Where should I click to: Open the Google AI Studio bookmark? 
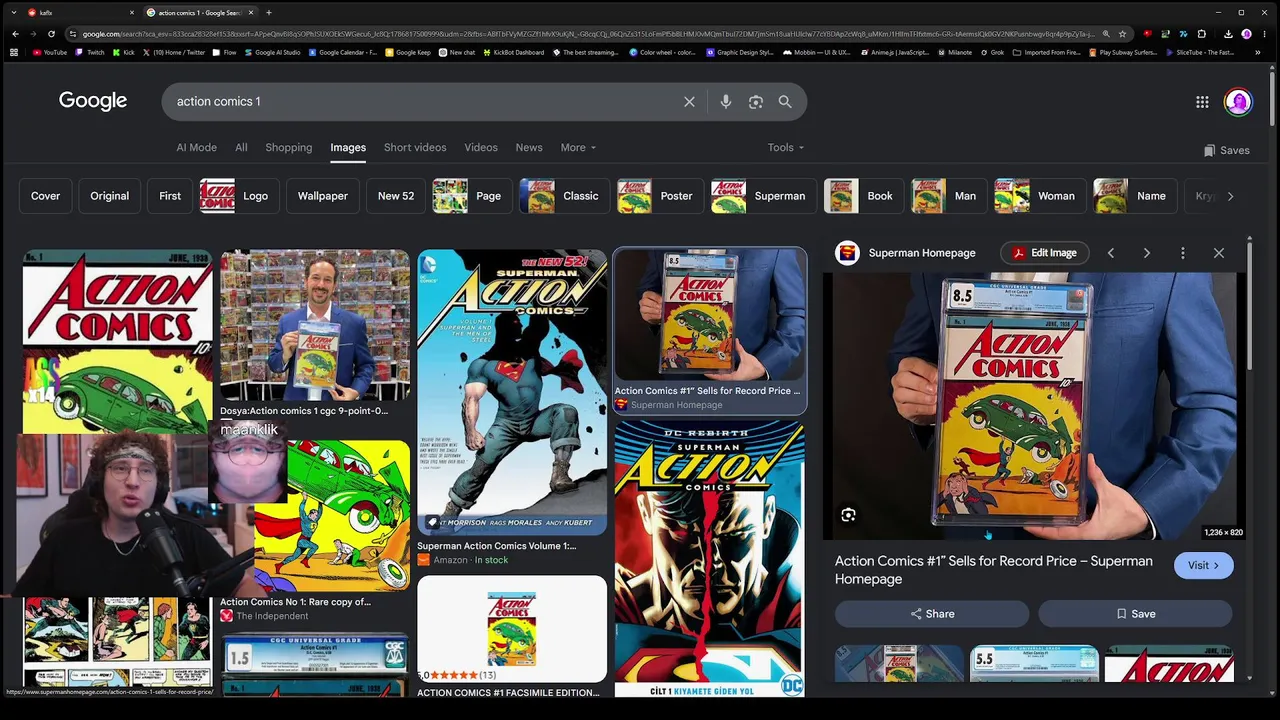coord(273,52)
